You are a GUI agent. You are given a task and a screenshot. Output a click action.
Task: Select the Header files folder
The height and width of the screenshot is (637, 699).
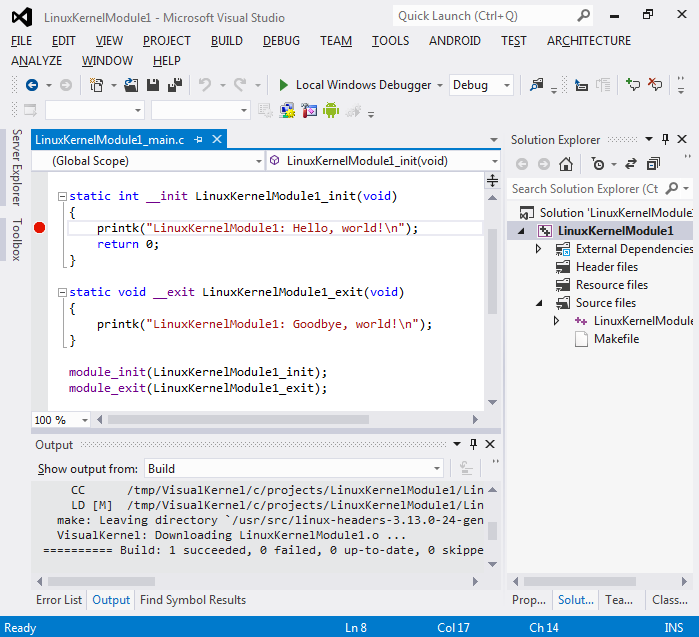607,267
